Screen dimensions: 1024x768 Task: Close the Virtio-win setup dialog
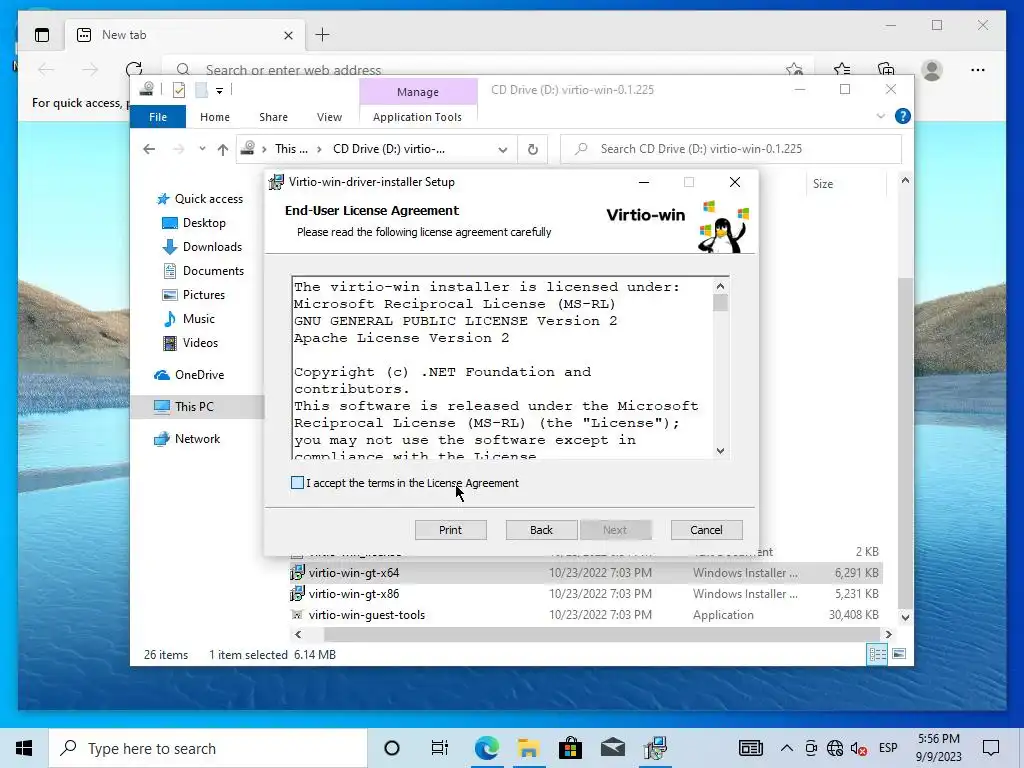735,182
